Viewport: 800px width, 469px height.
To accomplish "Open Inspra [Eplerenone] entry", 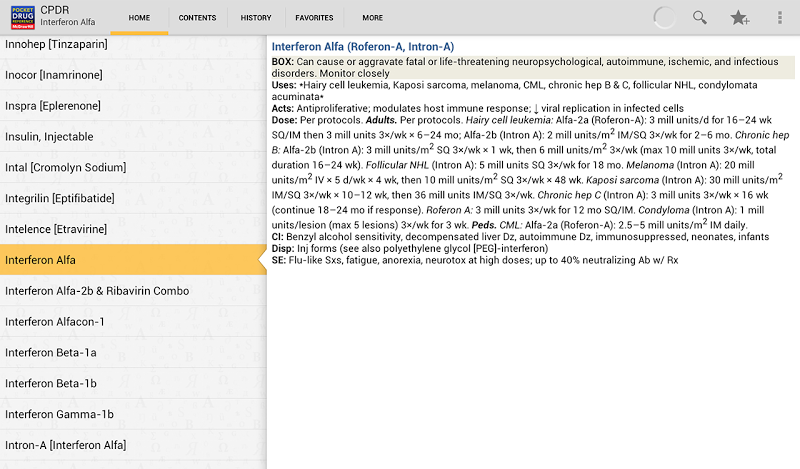I will 133,106.
